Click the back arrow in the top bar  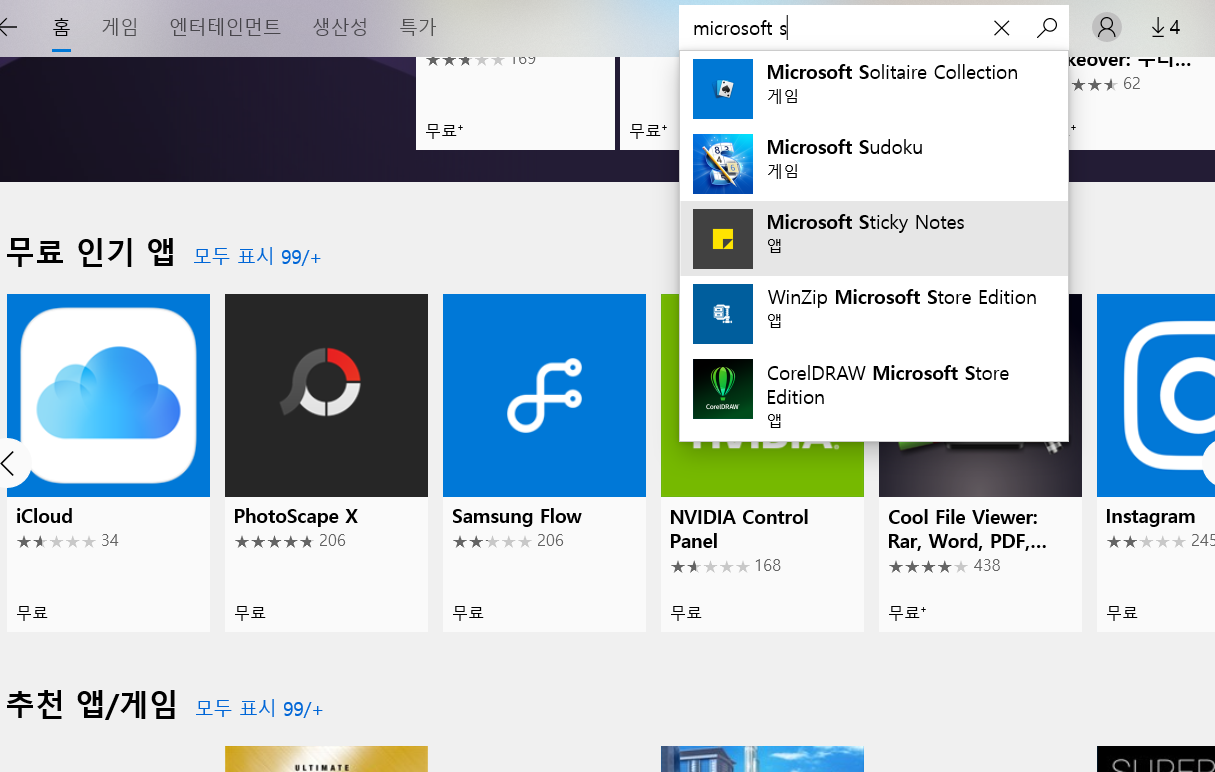click(x=8, y=27)
